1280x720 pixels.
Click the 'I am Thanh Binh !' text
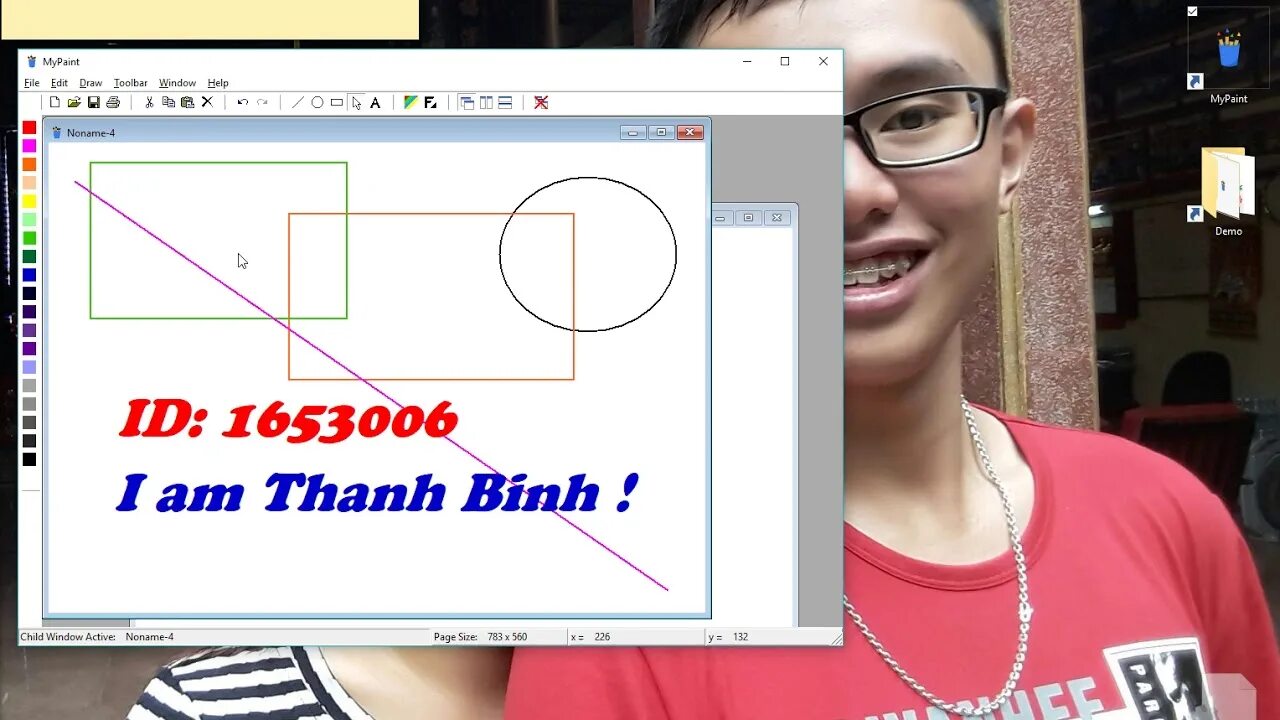pyautogui.click(x=376, y=492)
